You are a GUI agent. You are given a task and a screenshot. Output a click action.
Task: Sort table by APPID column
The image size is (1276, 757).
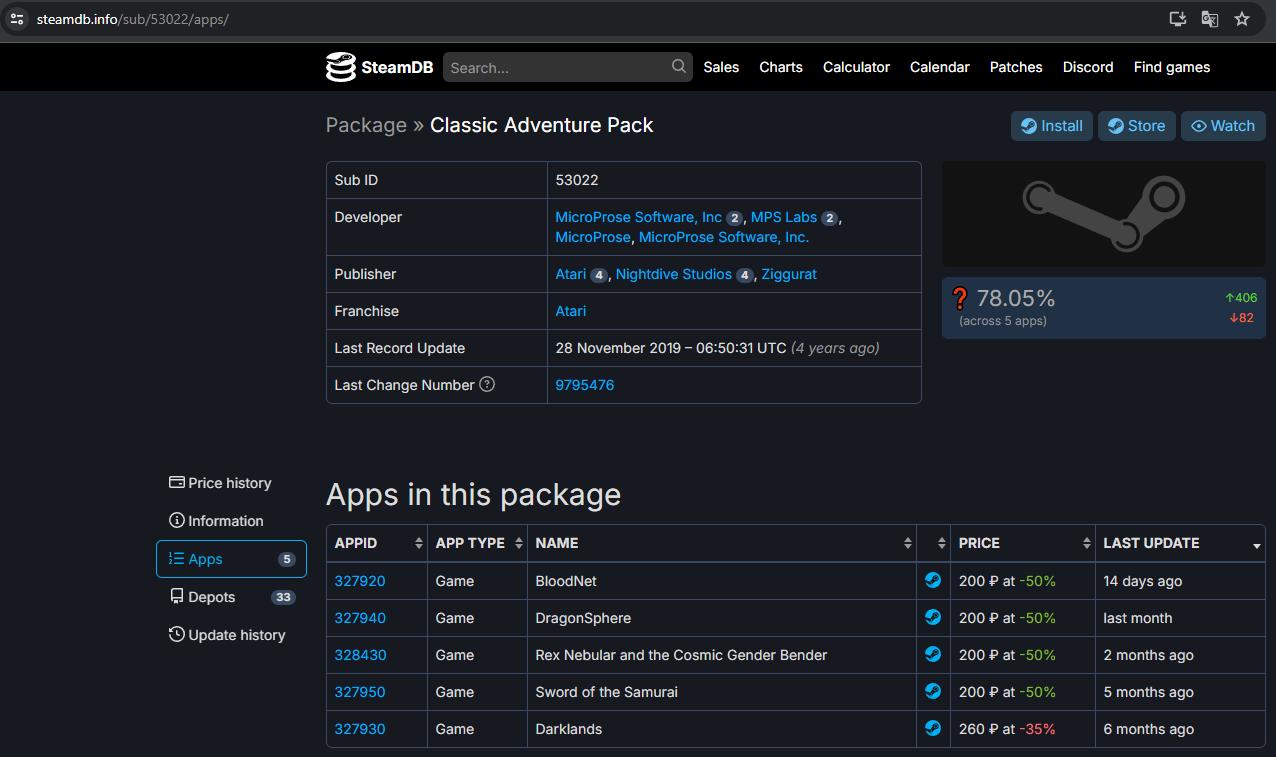[x=376, y=543]
